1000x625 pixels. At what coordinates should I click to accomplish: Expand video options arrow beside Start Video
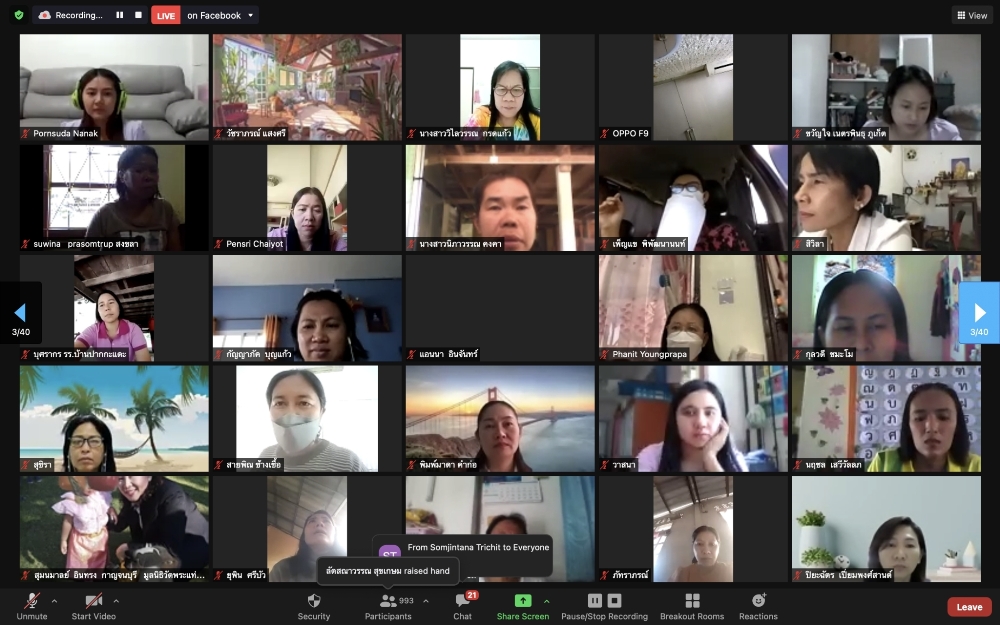point(116,601)
